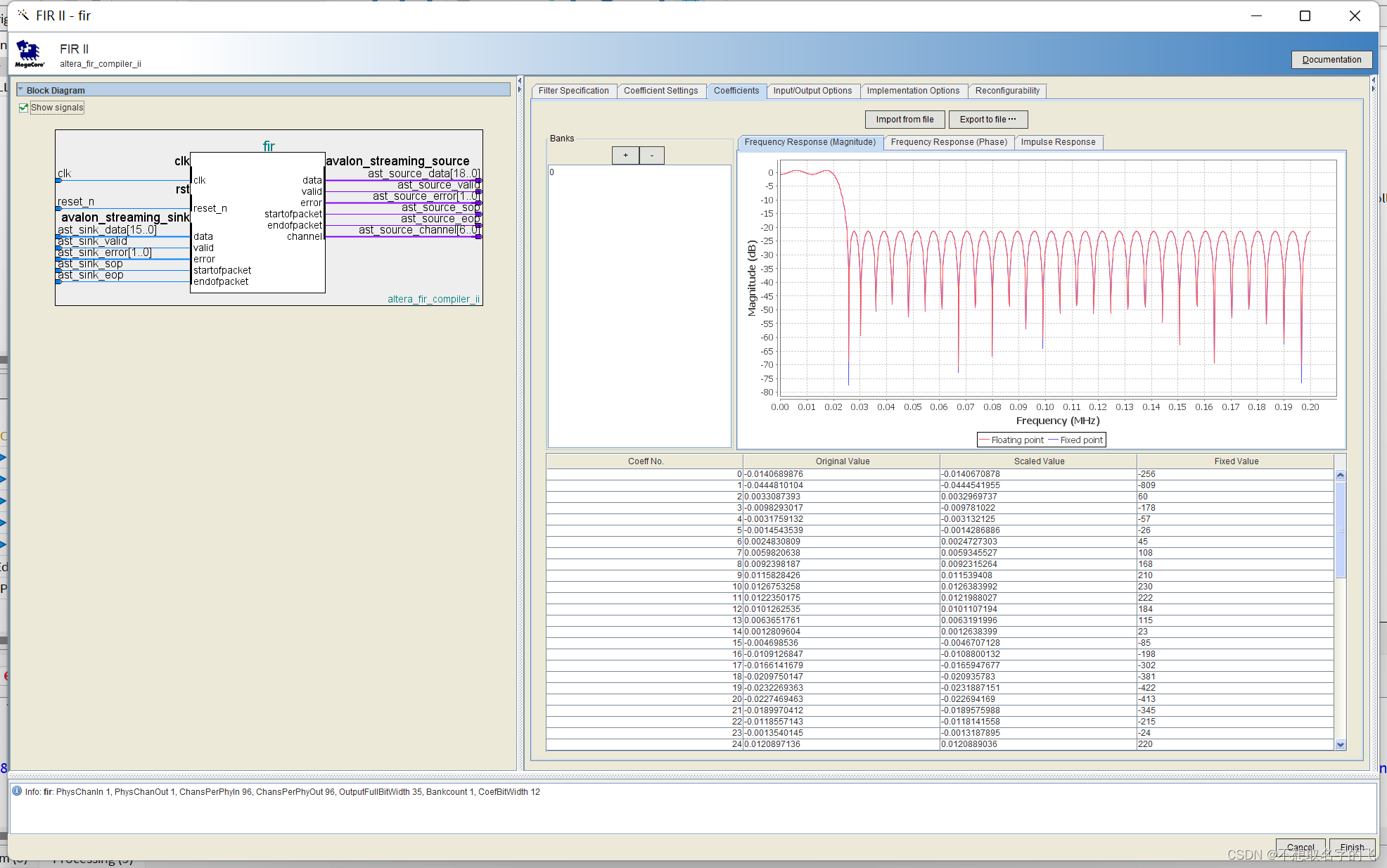Open the Documentation button
Screen dimensions: 1387x868
pyautogui.click(x=1331, y=60)
